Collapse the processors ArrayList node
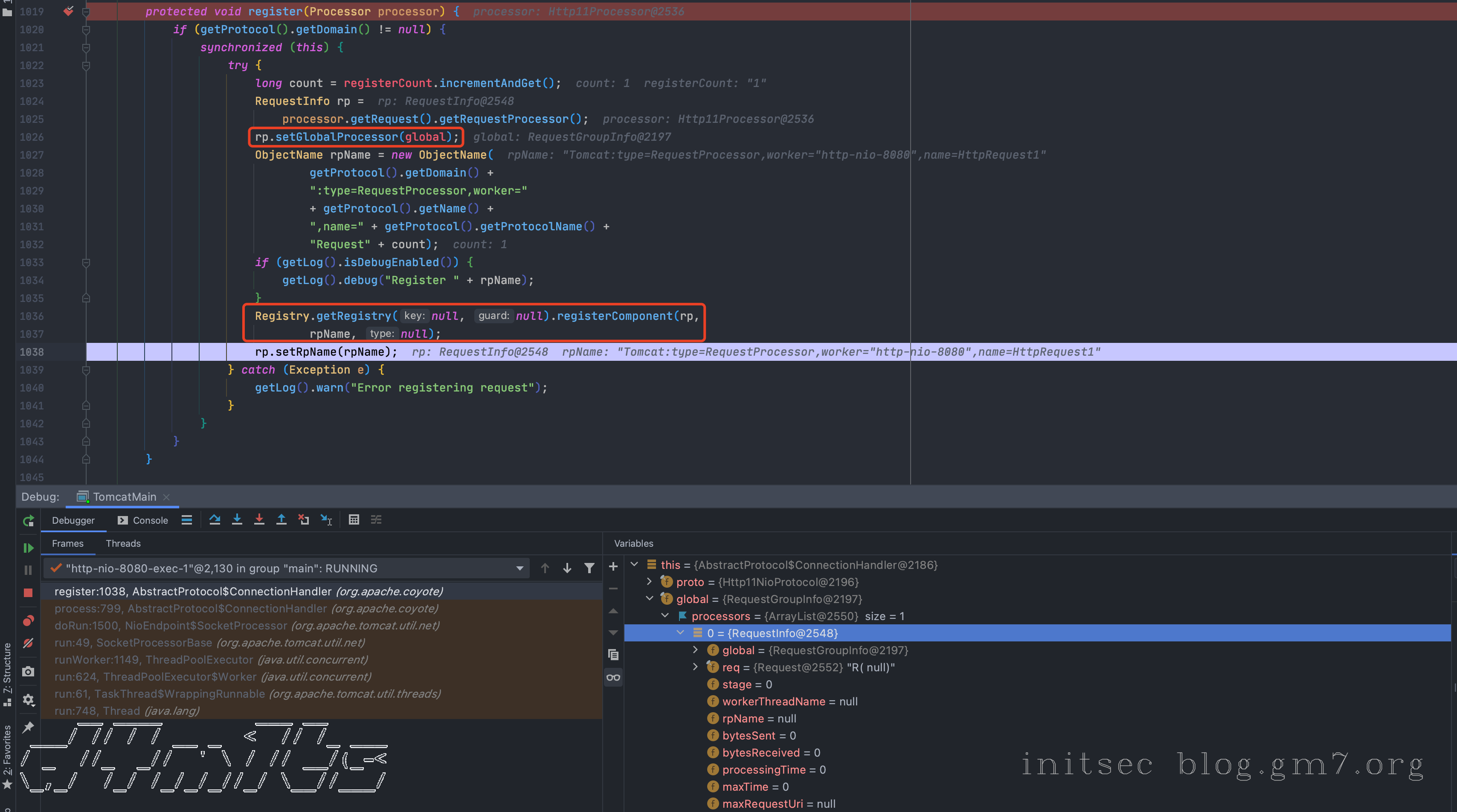 [665, 616]
